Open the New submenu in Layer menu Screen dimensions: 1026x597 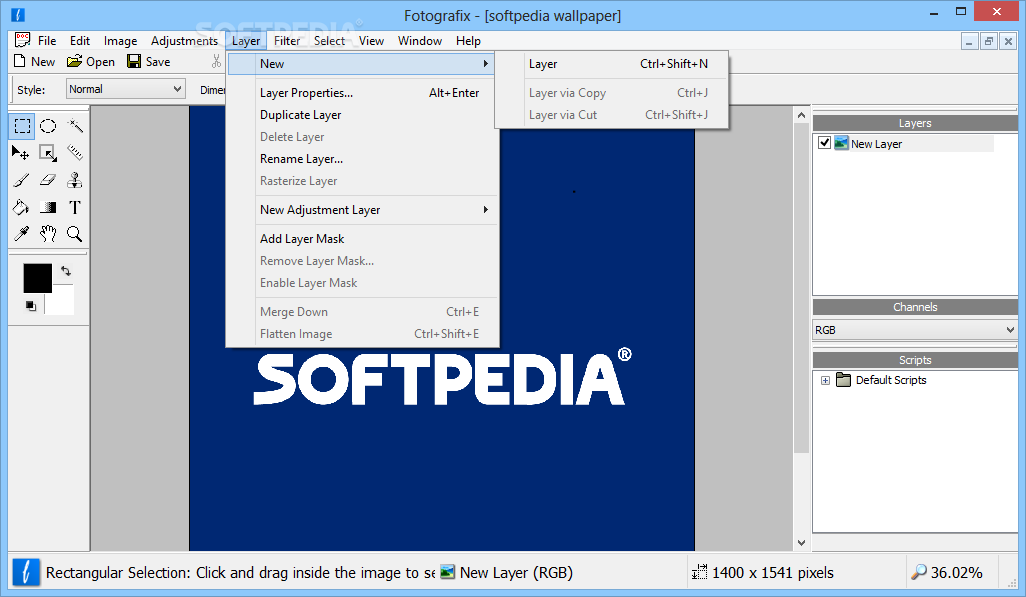coord(362,63)
